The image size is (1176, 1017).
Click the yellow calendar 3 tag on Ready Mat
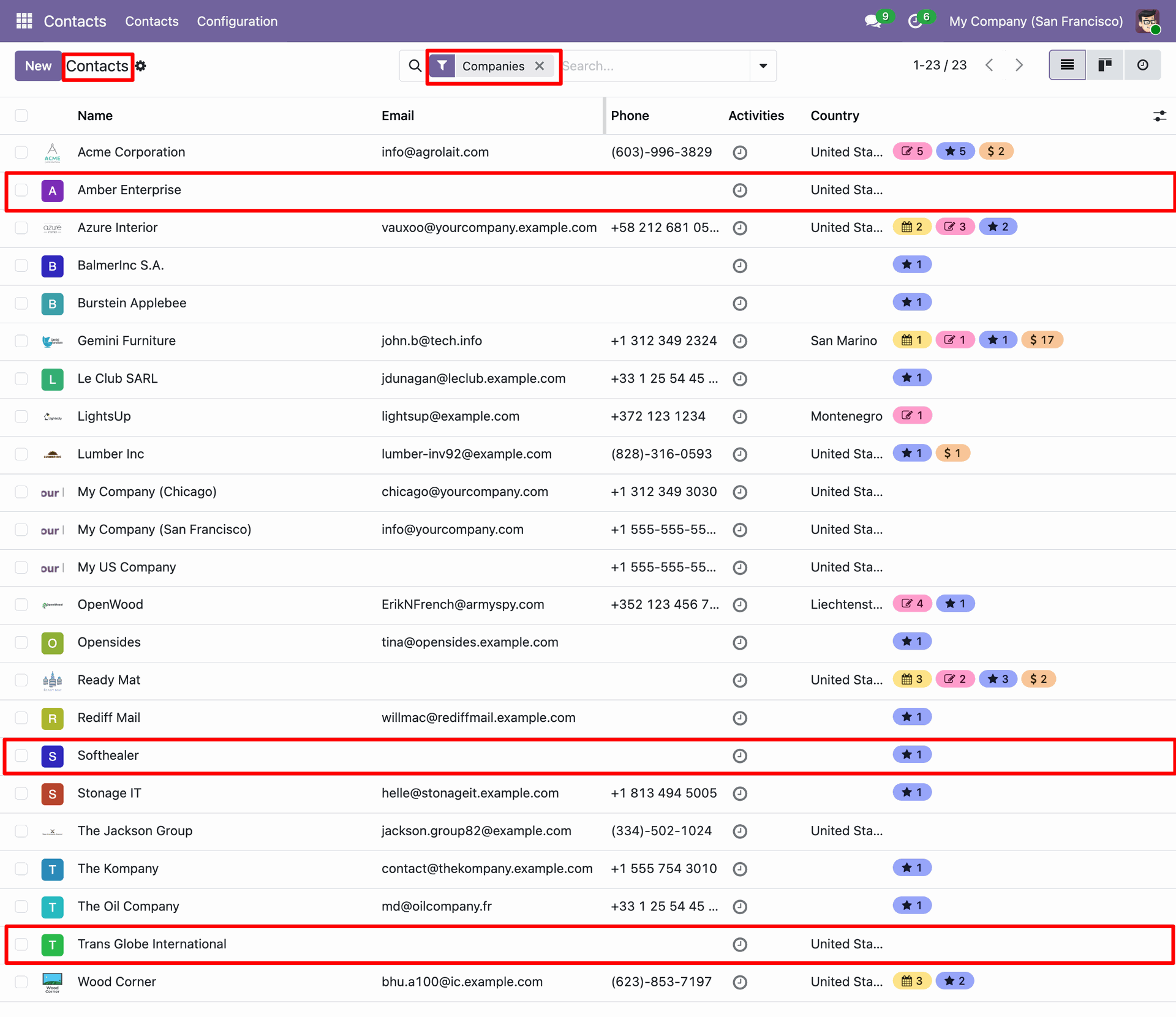tap(912, 679)
